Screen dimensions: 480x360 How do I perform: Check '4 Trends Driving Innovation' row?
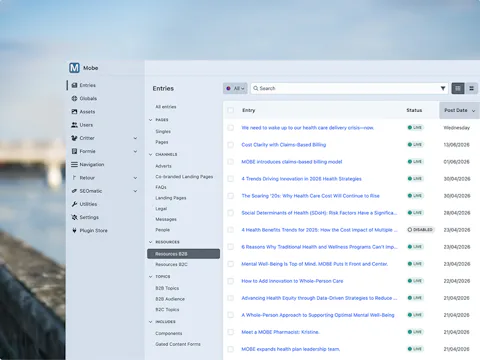tap(230, 179)
